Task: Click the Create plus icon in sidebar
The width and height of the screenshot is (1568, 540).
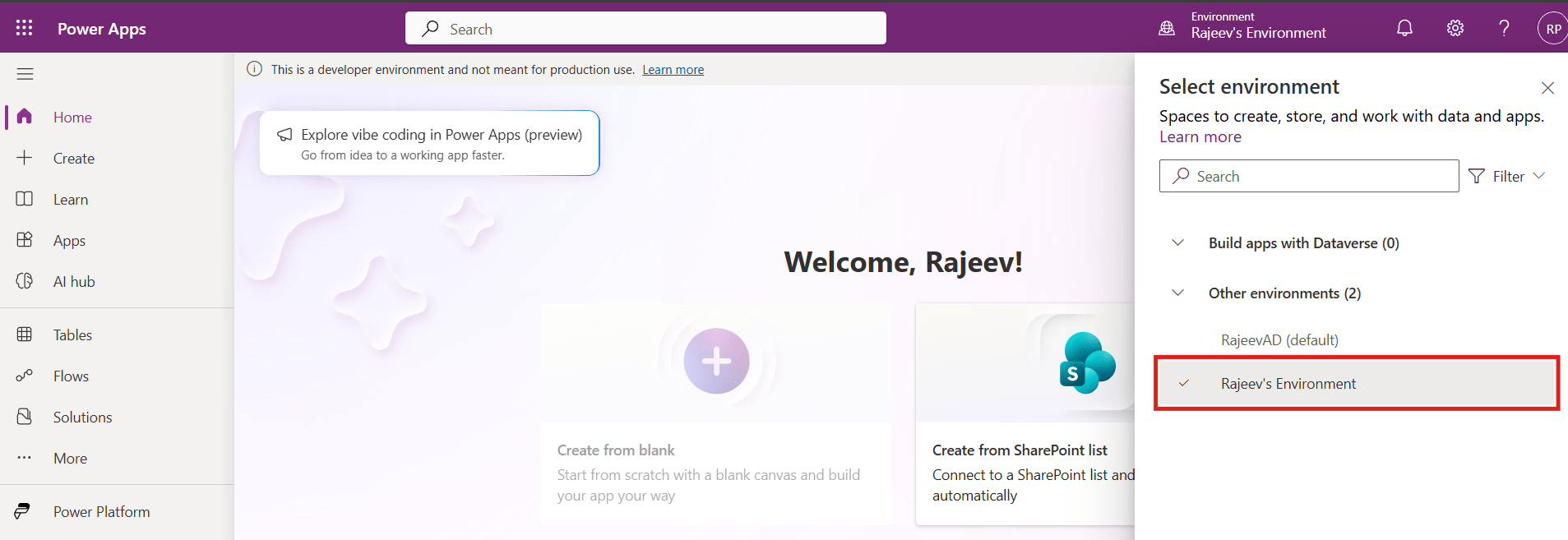Action: [25, 157]
